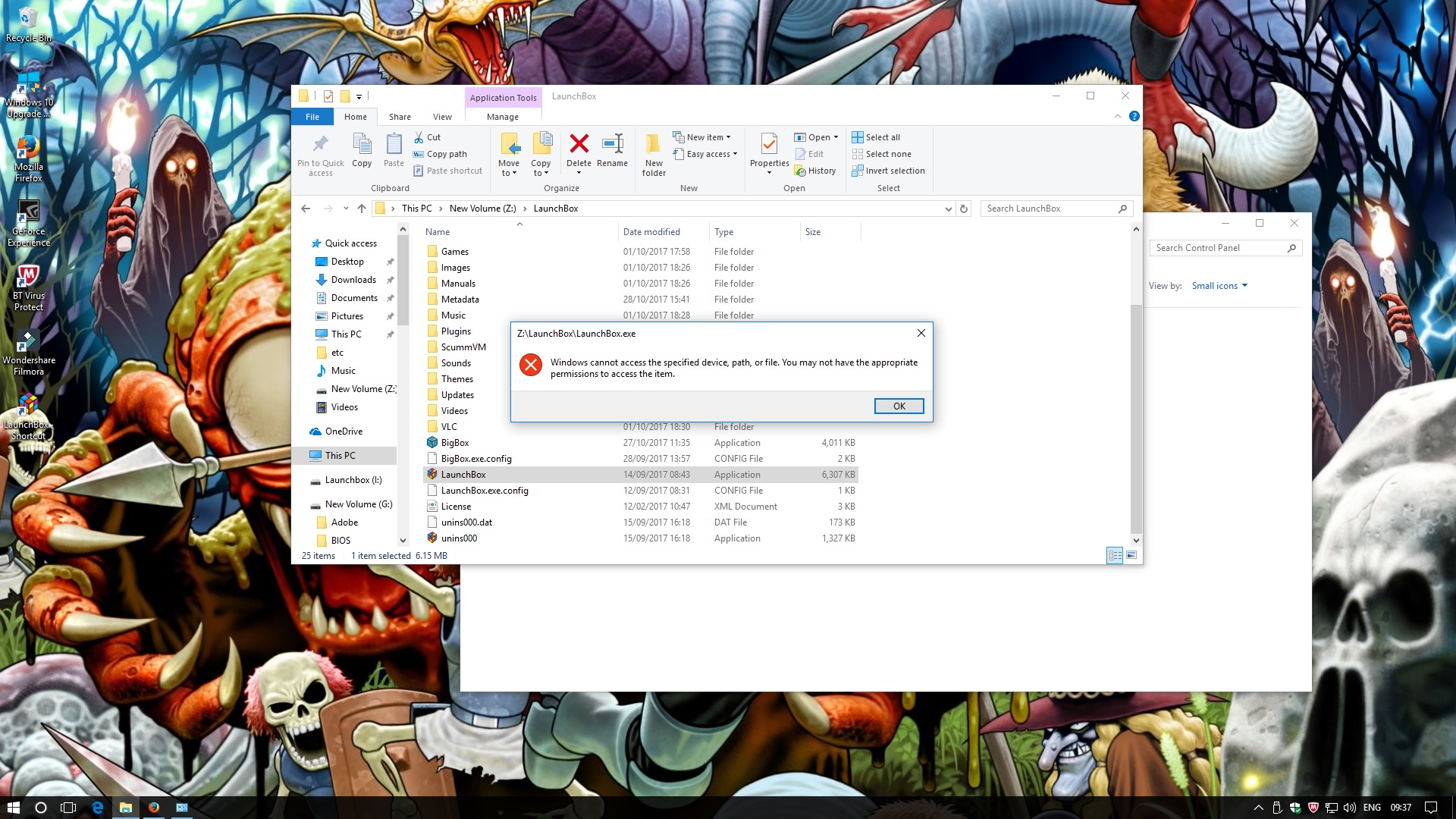1456x819 pixels.
Task: Expand the Open dropdown in ribbon
Action: [x=817, y=137]
